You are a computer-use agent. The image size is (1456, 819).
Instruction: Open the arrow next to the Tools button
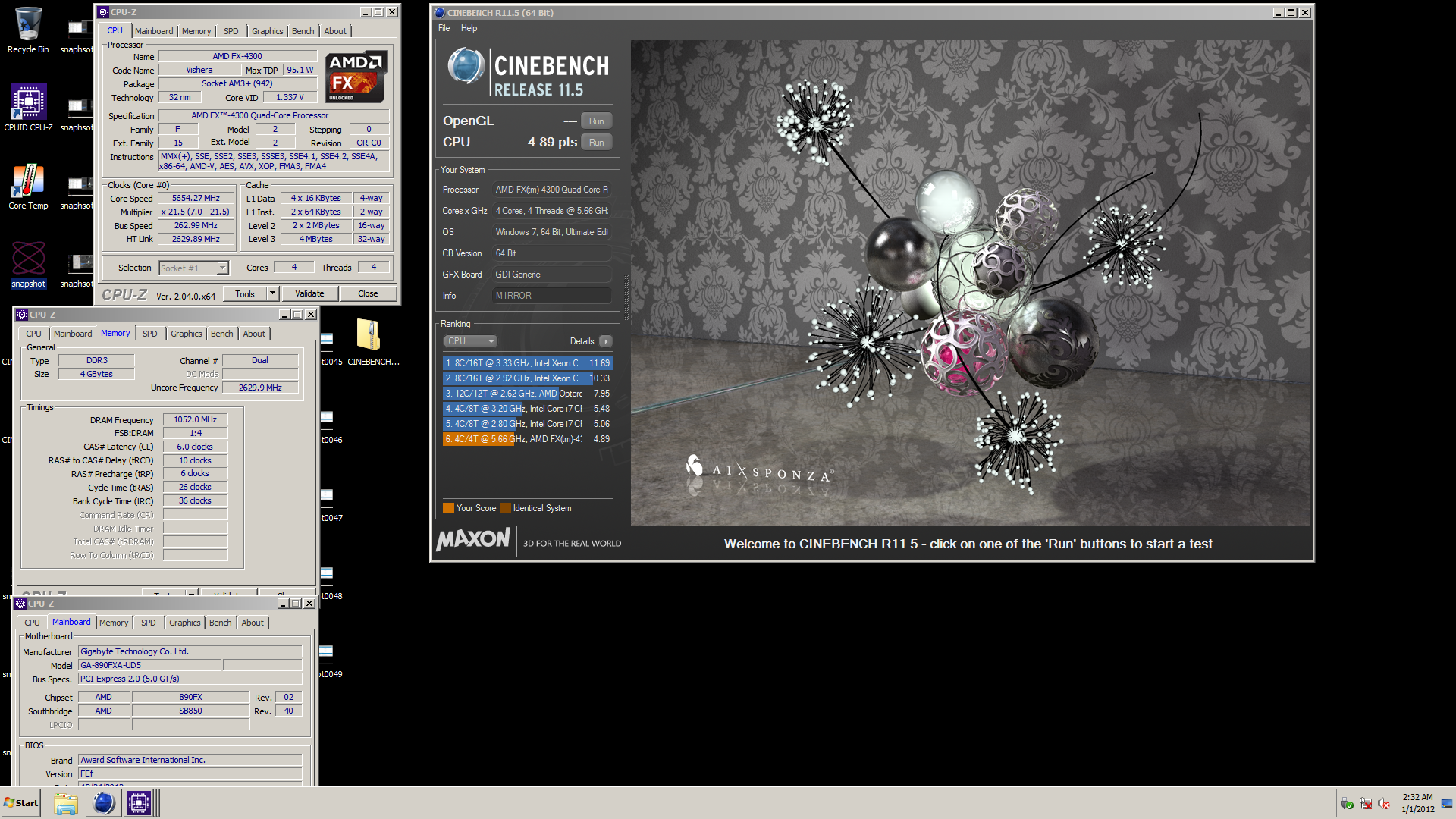[272, 293]
